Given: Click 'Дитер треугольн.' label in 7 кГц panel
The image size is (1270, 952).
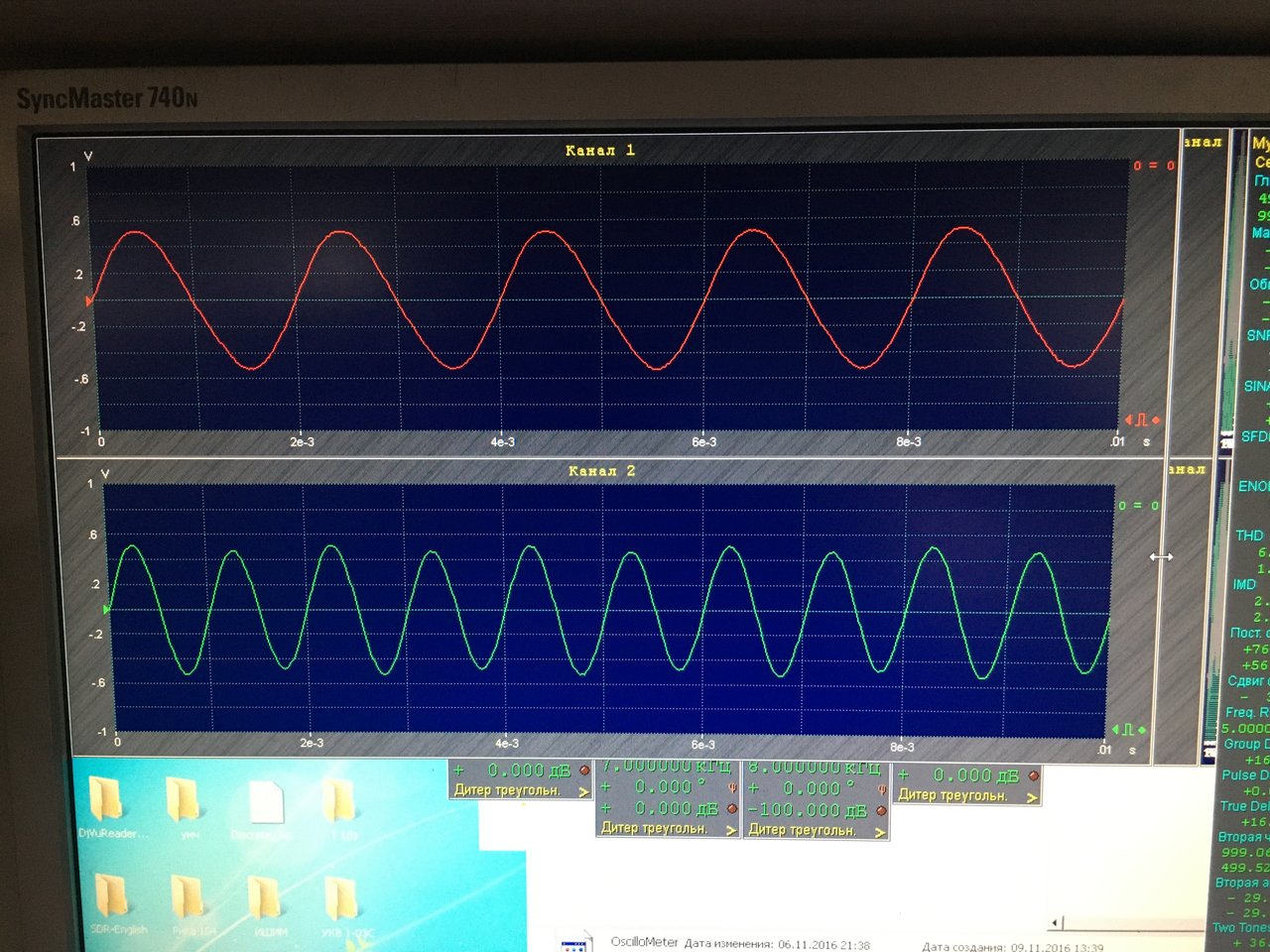Looking at the screenshot, I should point(654,828).
